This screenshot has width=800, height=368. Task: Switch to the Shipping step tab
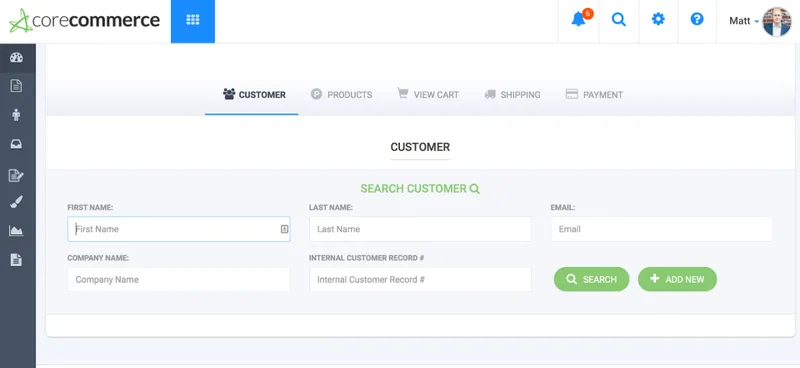512,94
